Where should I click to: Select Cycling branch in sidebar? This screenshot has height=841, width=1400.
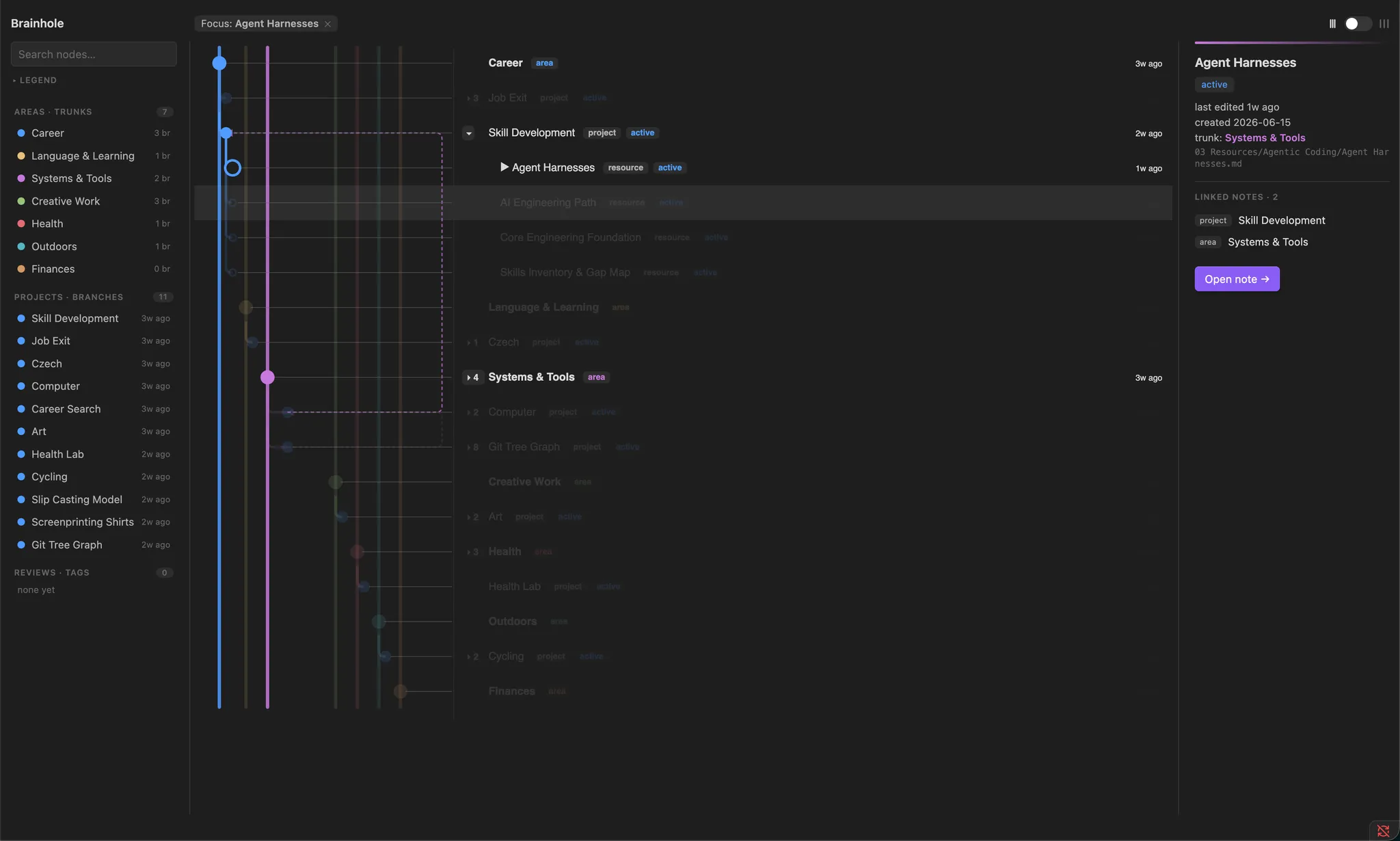(94, 477)
